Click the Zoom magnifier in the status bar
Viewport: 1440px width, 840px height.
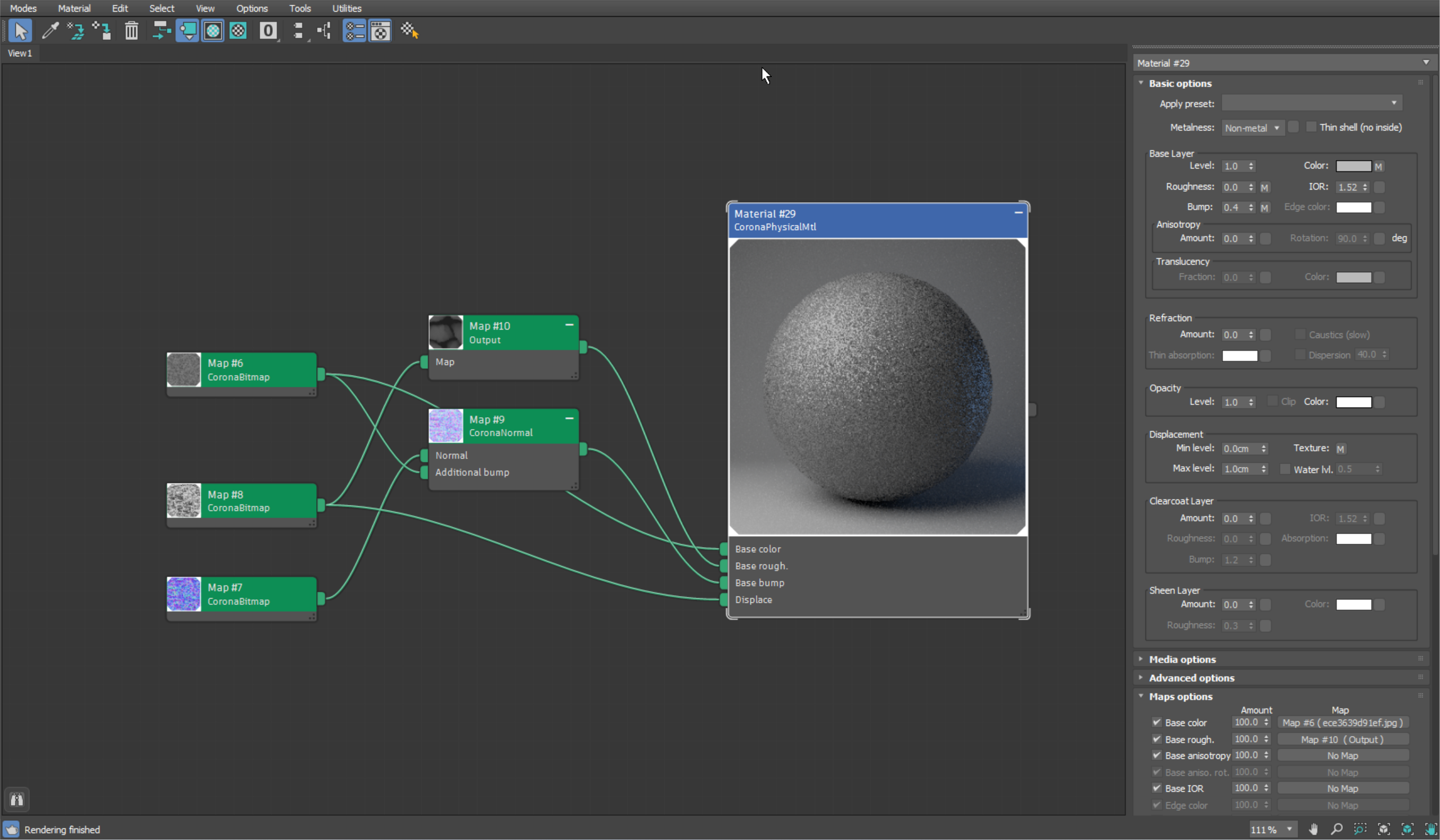[1337, 829]
